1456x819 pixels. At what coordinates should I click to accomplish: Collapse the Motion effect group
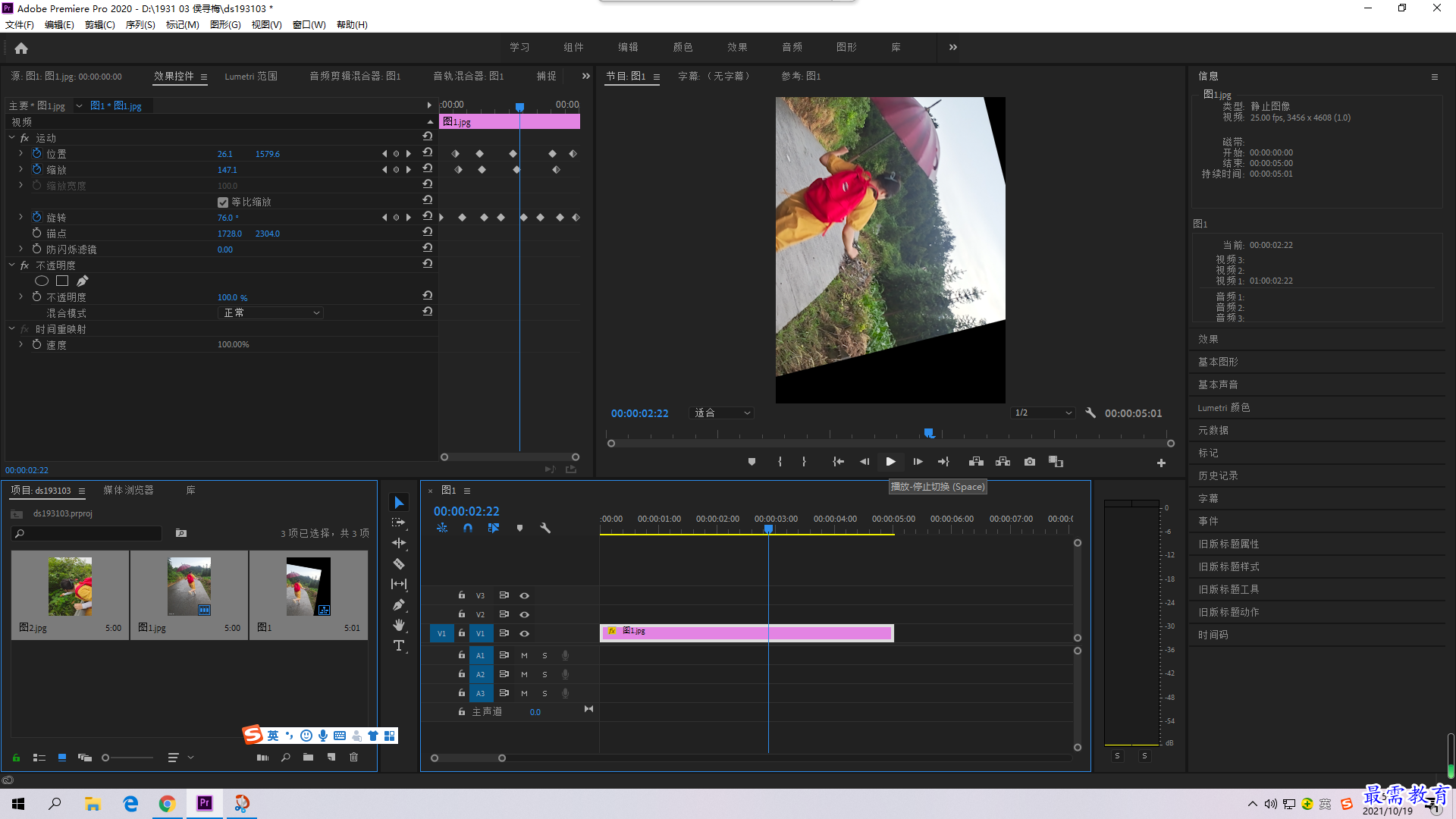click(11, 137)
